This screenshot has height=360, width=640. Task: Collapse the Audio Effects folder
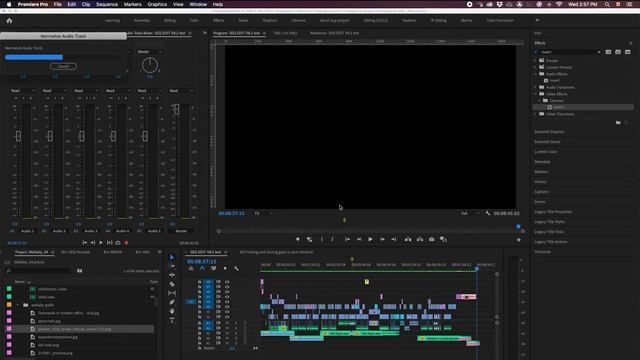point(536,74)
